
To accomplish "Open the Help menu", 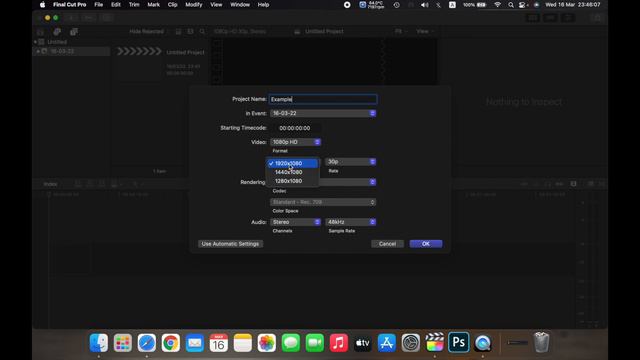I will pos(263,4).
